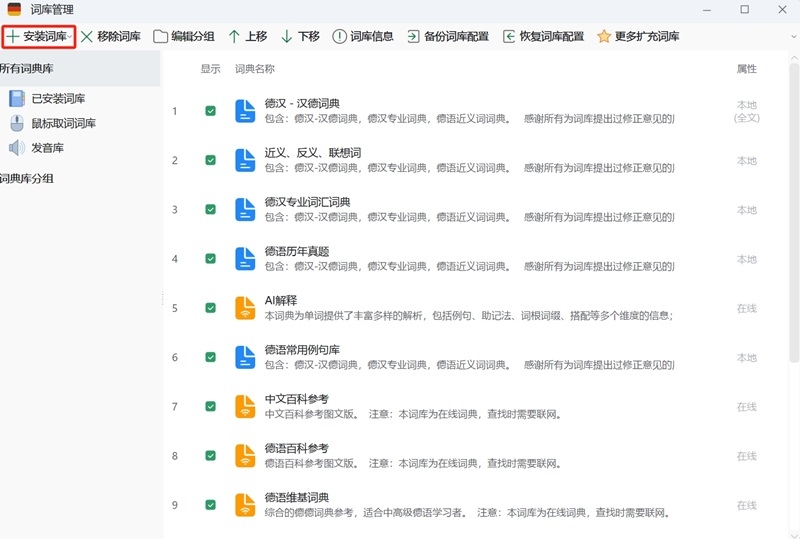Image resolution: width=800 pixels, height=539 pixels.
Task: Select the 德语历年真题 dictionary row
Action: (297, 252)
